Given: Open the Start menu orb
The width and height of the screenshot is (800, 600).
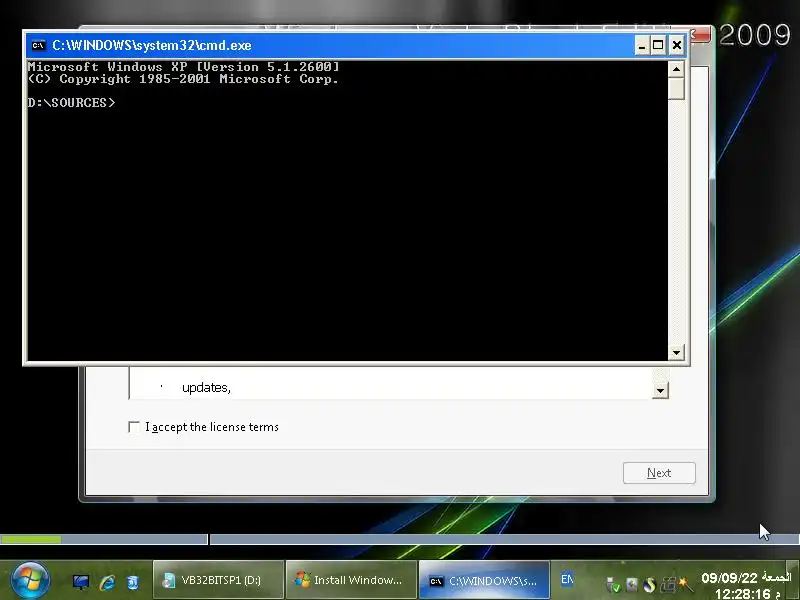Looking at the screenshot, I should [x=31, y=580].
